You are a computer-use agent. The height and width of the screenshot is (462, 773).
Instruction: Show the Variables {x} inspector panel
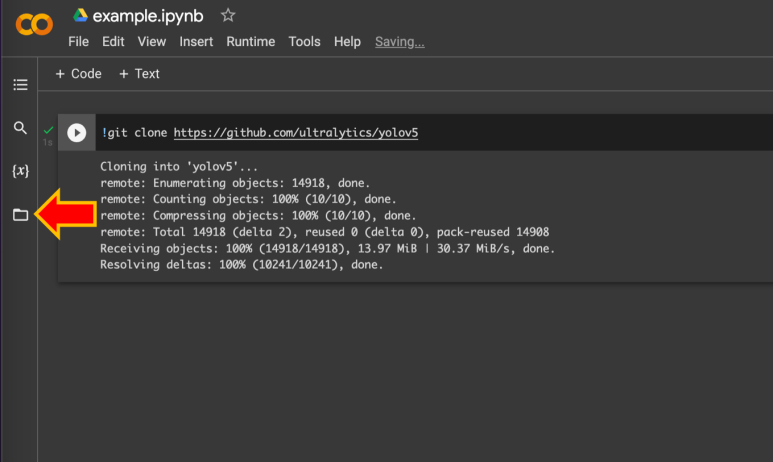coord(20,171)
